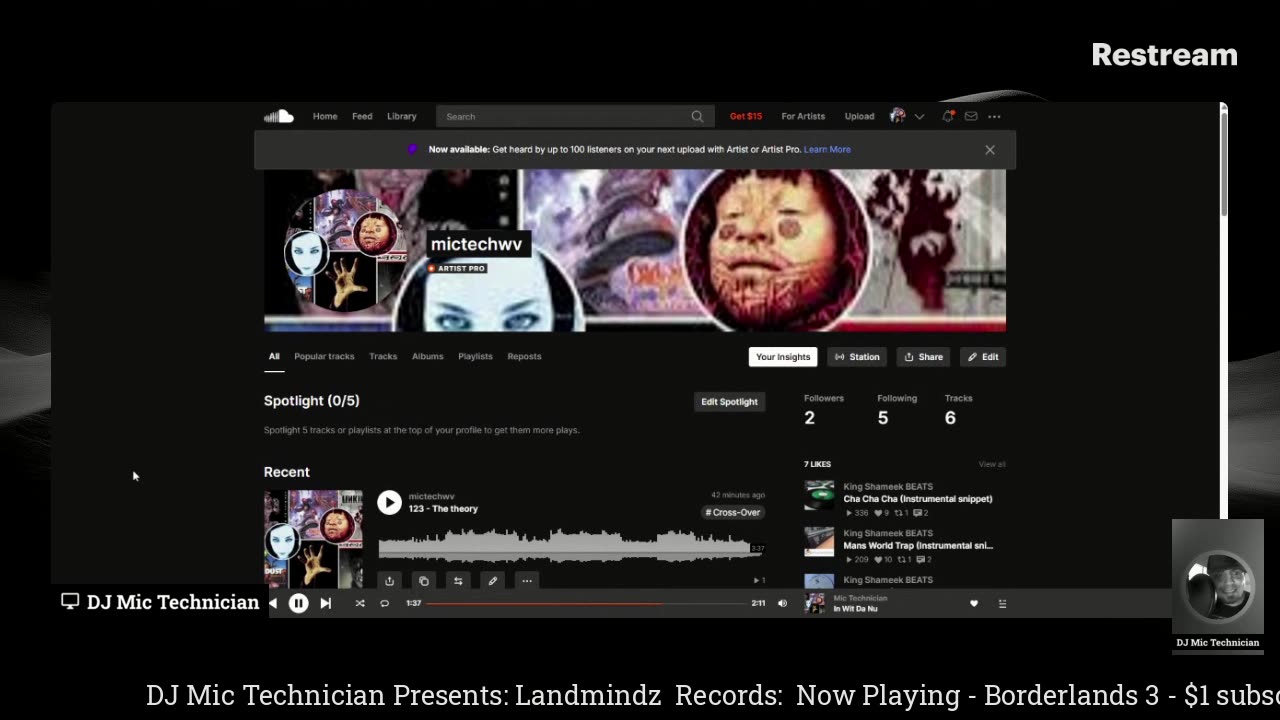Click the now-playing artwork in player bar
The height and width of the screenshot is (720, 1280).
(815, 603)
